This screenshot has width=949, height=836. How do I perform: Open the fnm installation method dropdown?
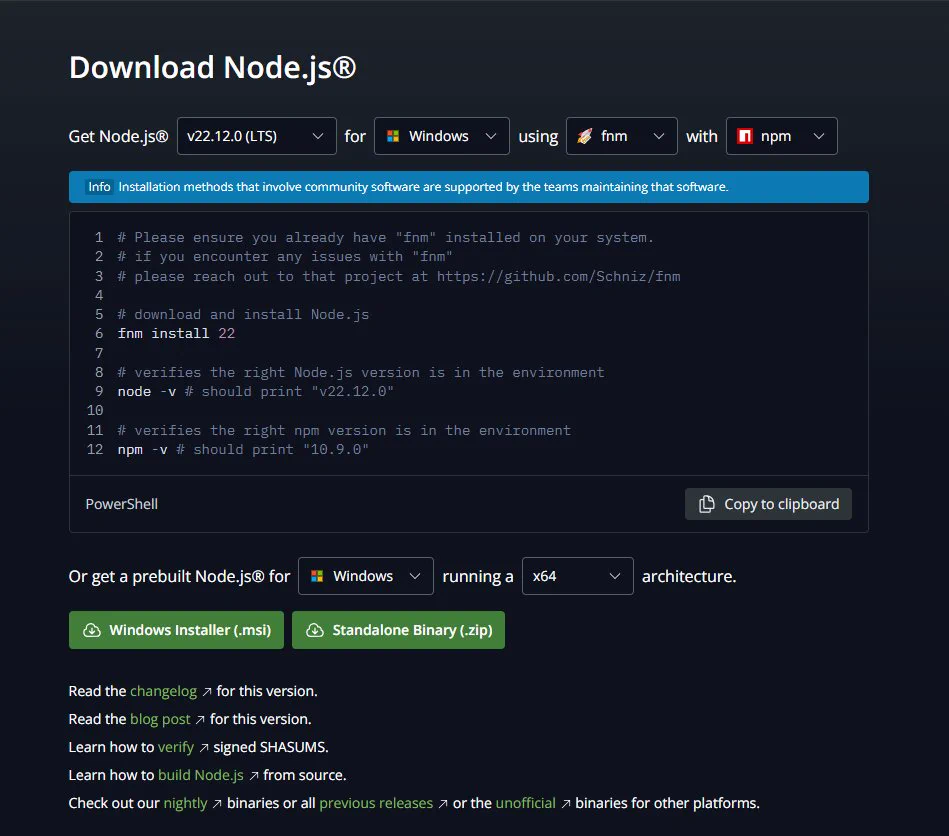click(x=622, y=136)
